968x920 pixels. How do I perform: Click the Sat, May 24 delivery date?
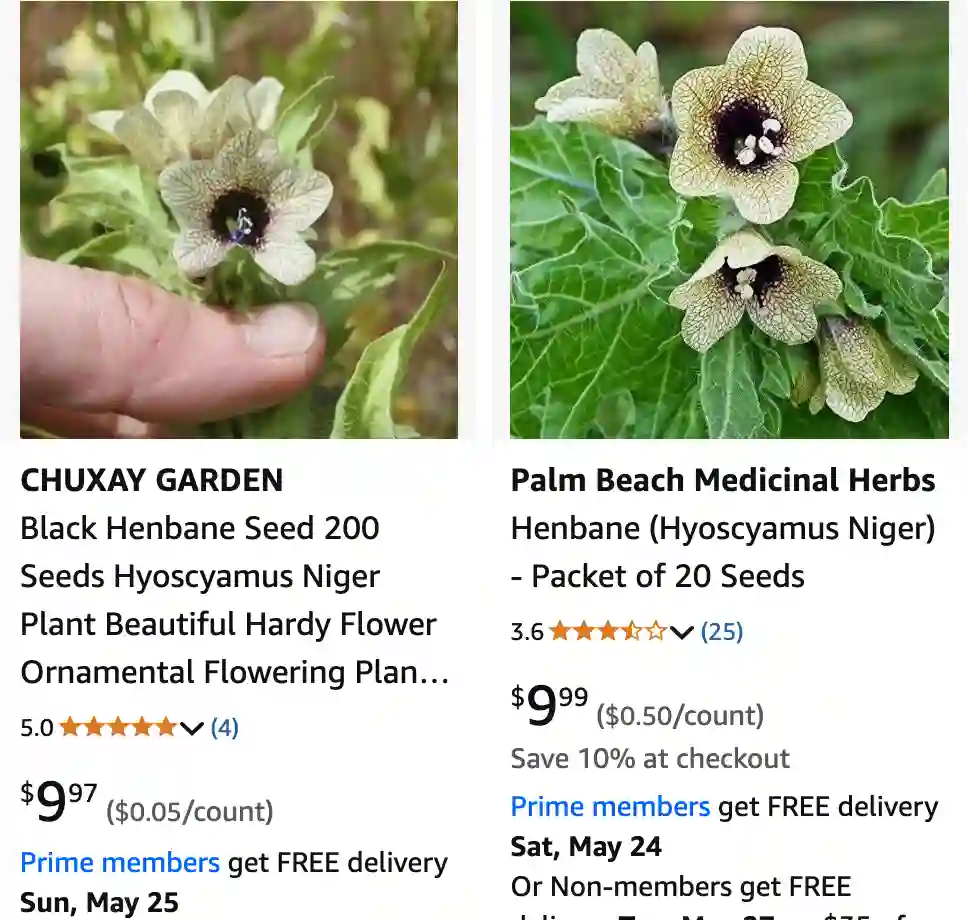pyautogui.click(x=586, y=847)
